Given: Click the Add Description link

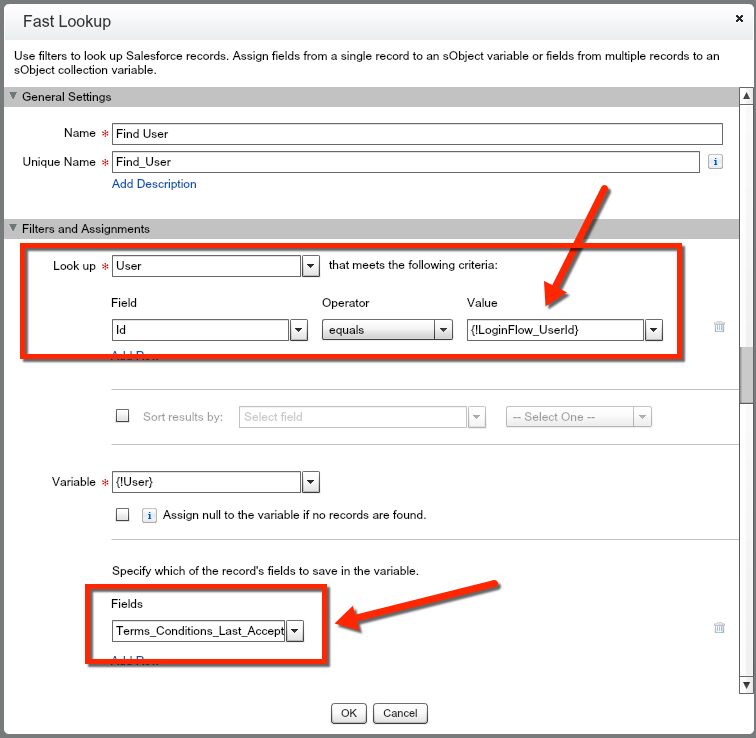Looking at the screenshot, I should (154, 184).
